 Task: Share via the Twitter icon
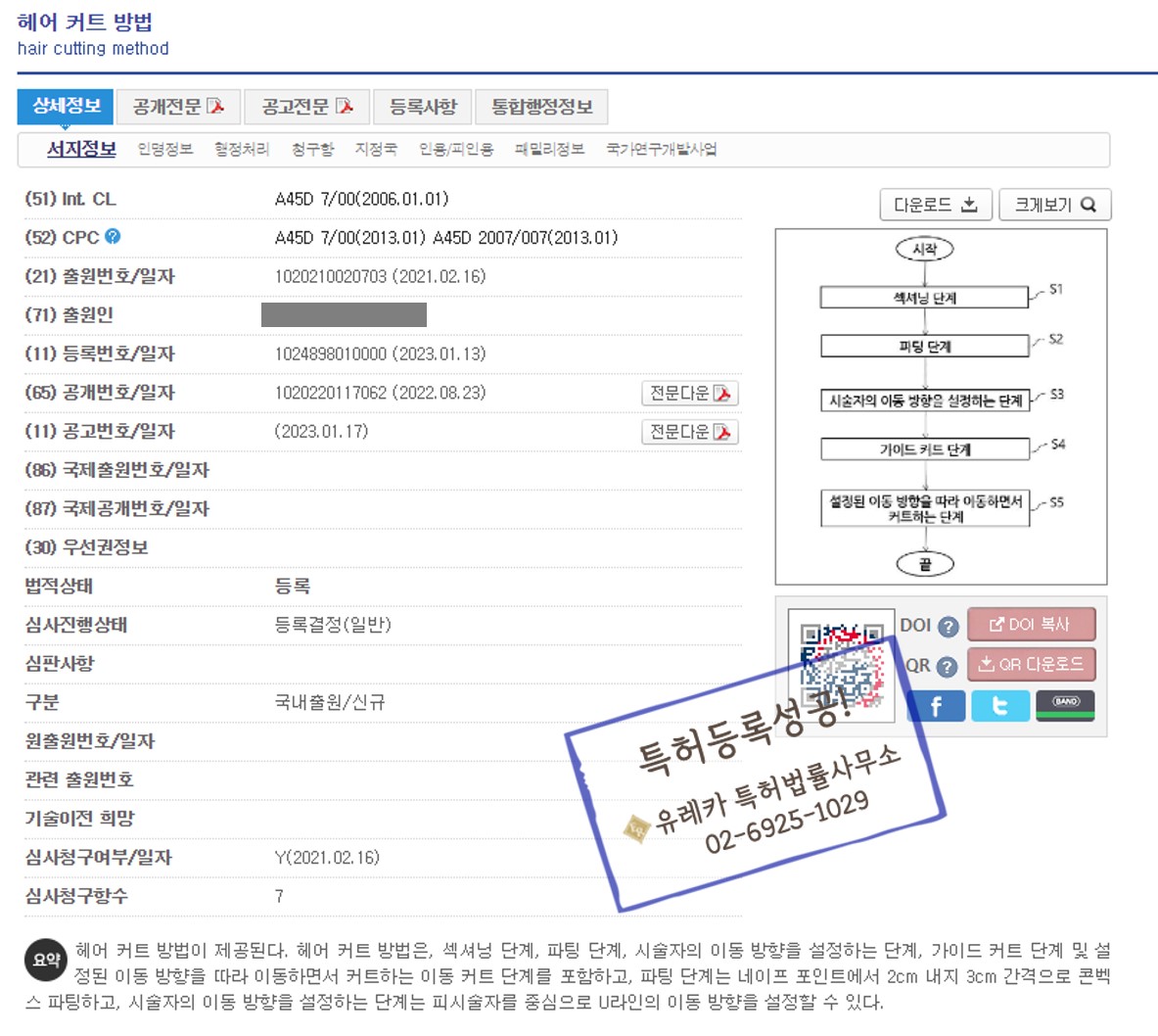(x=999, y=706)
